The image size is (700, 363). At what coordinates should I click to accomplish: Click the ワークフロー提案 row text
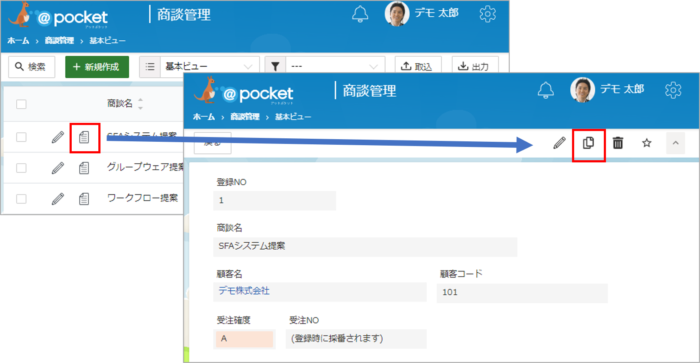click(x=142, y=198)
